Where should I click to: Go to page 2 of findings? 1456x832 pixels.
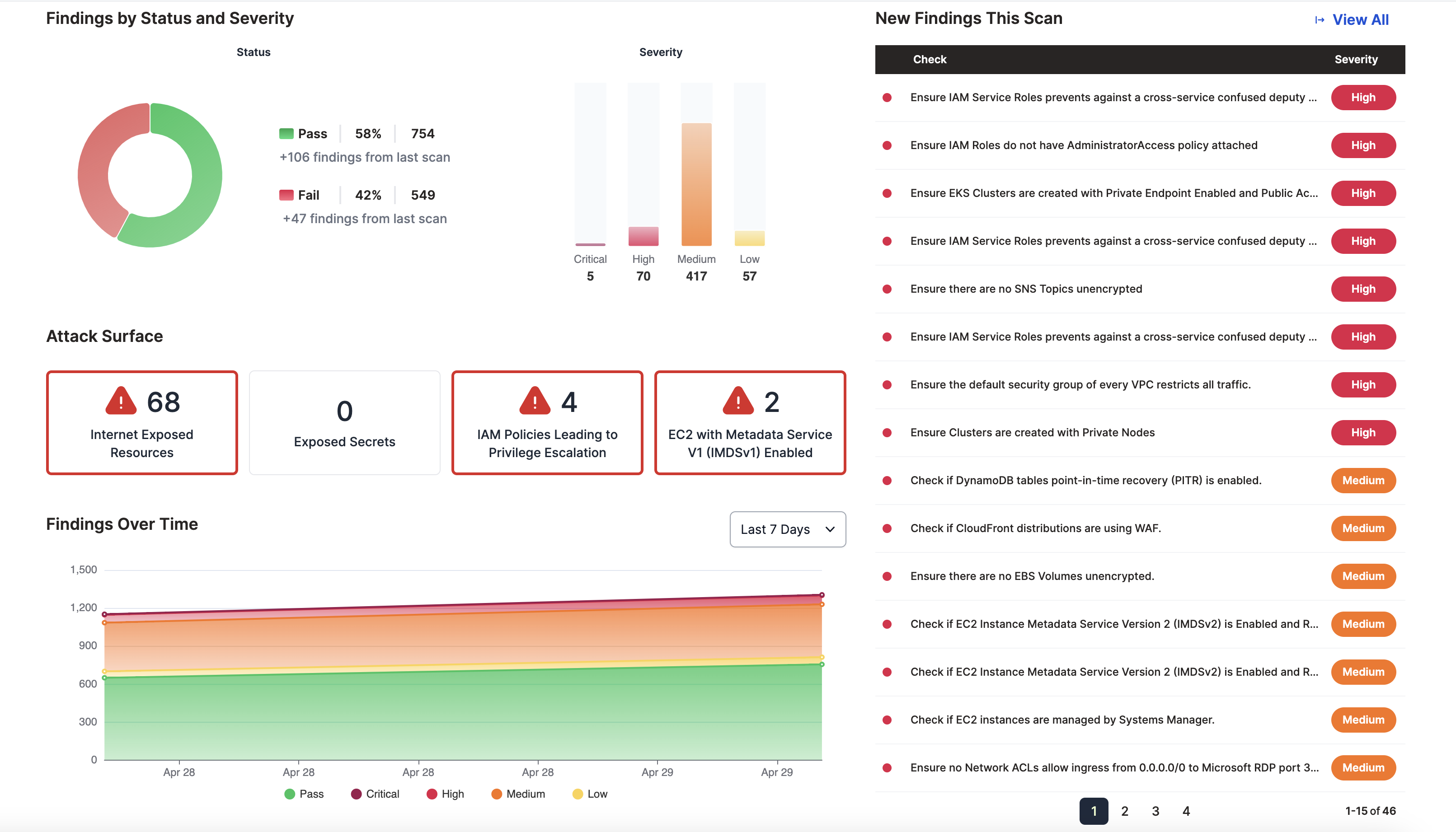click(x=1124, y=811)
